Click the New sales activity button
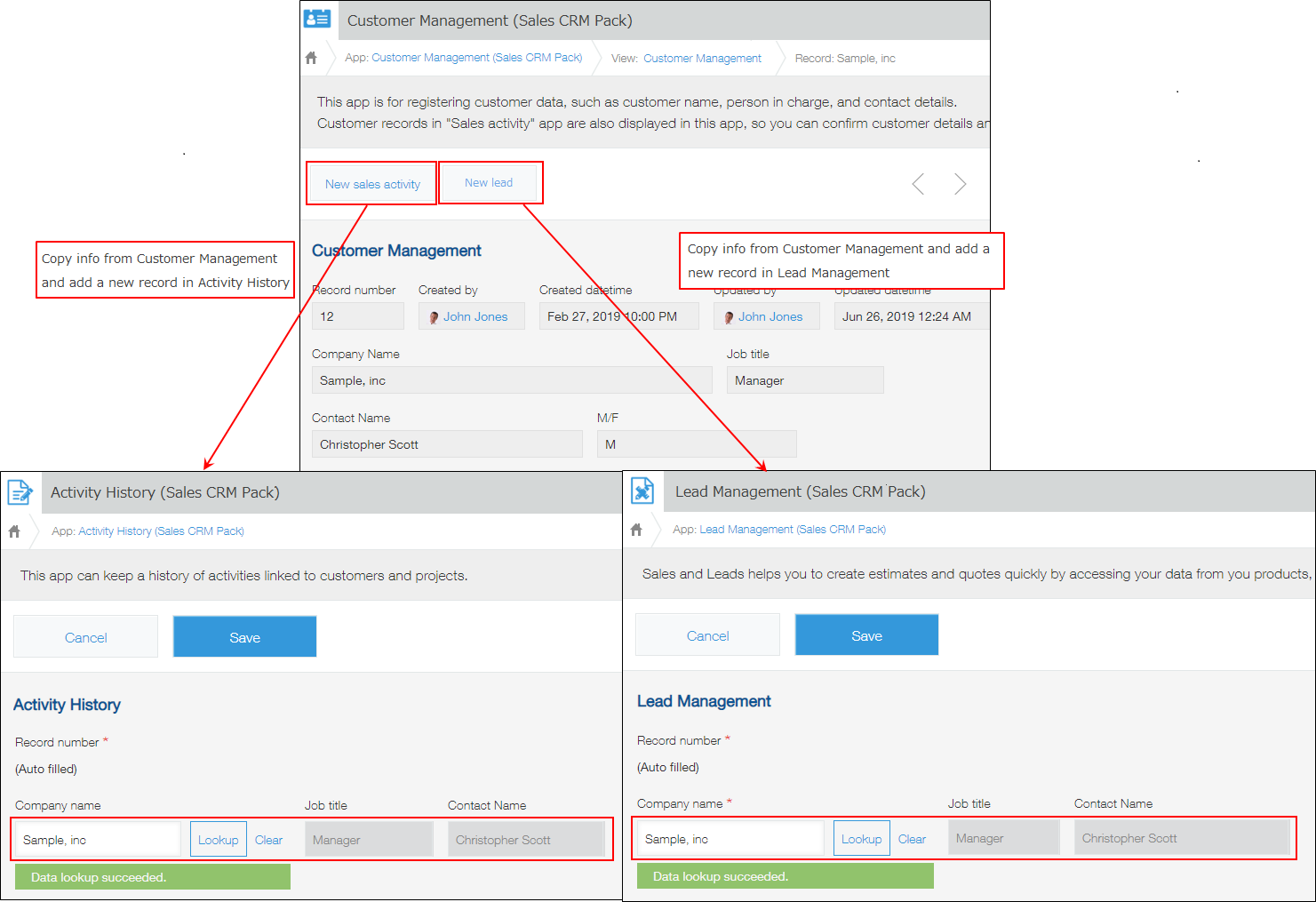This screenshot has width=1316, height=902. click(372, 183)
